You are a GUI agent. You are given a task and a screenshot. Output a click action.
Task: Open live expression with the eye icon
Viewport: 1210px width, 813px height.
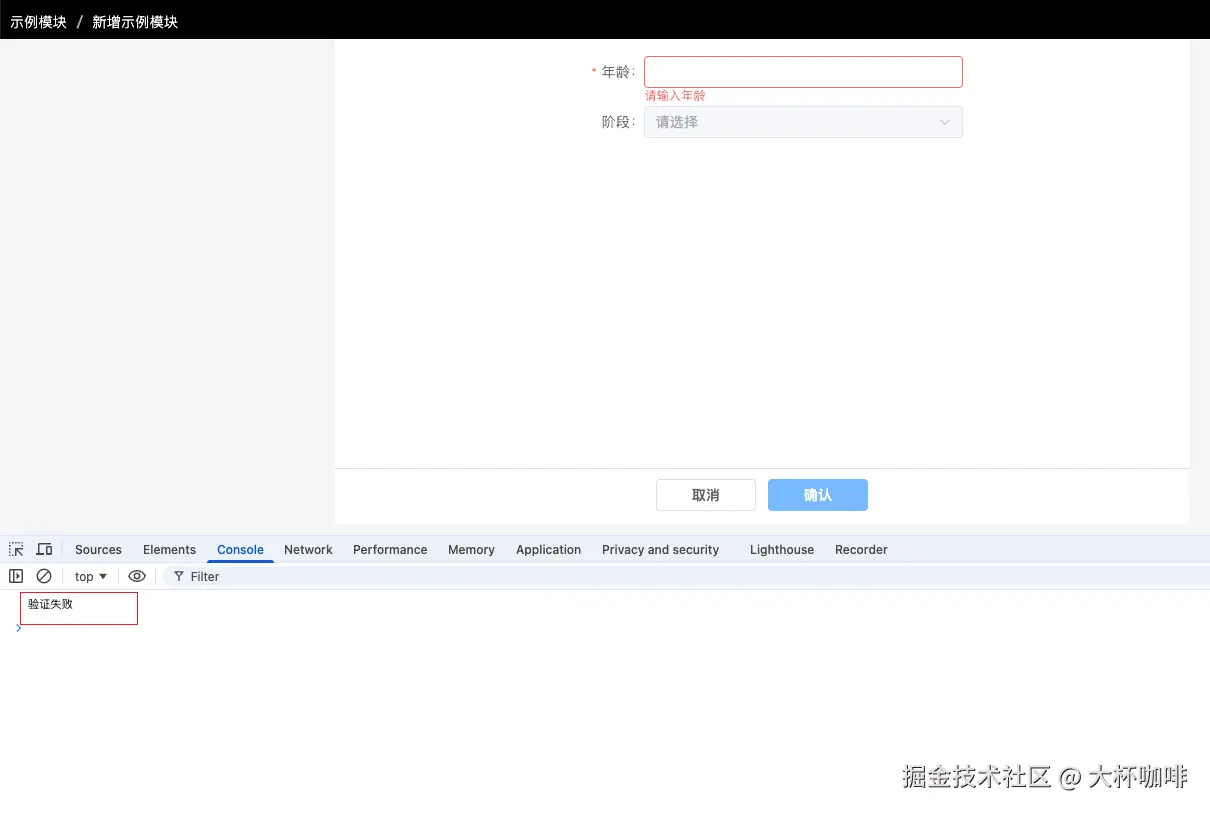tap(137, 576)
